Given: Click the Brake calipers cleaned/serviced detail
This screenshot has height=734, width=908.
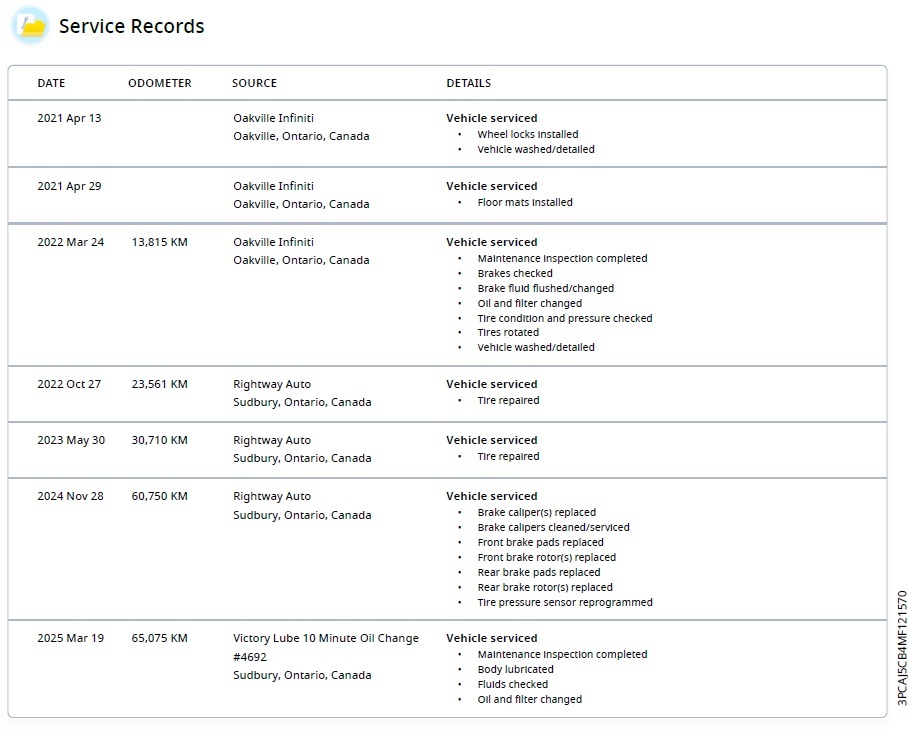Looking at the screenshot, I should click(x=553, y=527).
